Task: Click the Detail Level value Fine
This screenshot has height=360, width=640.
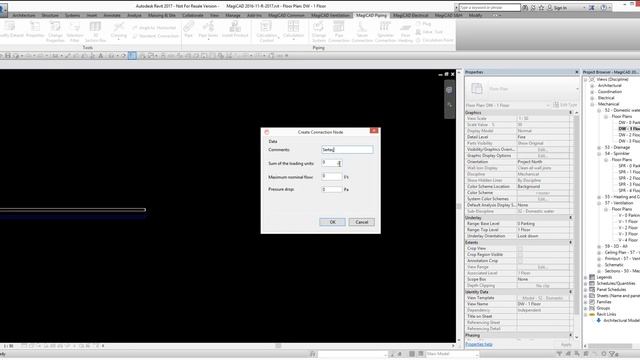Action: [x=542, y=137]
